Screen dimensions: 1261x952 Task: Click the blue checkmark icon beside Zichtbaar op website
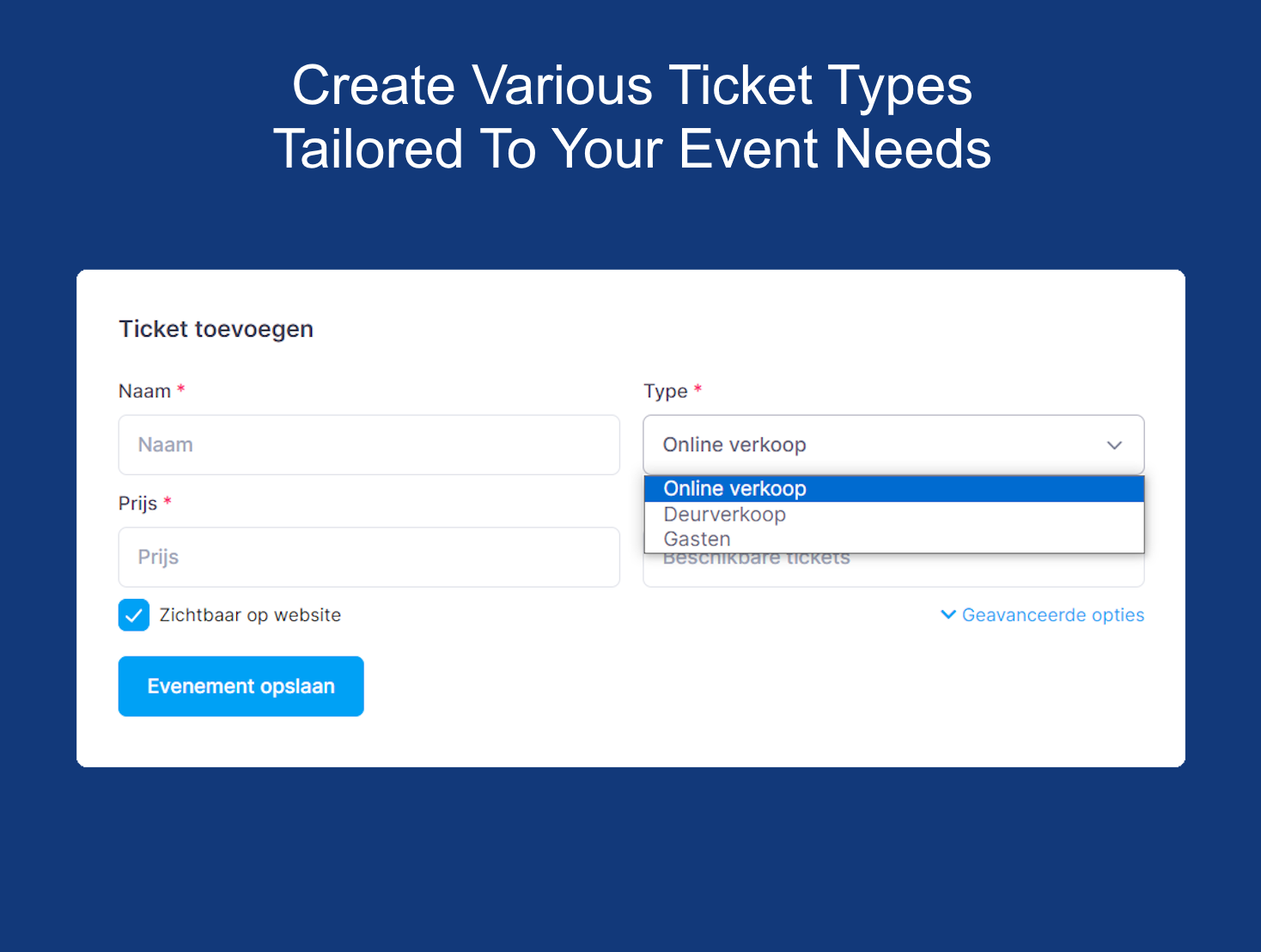tap(134, 614)
